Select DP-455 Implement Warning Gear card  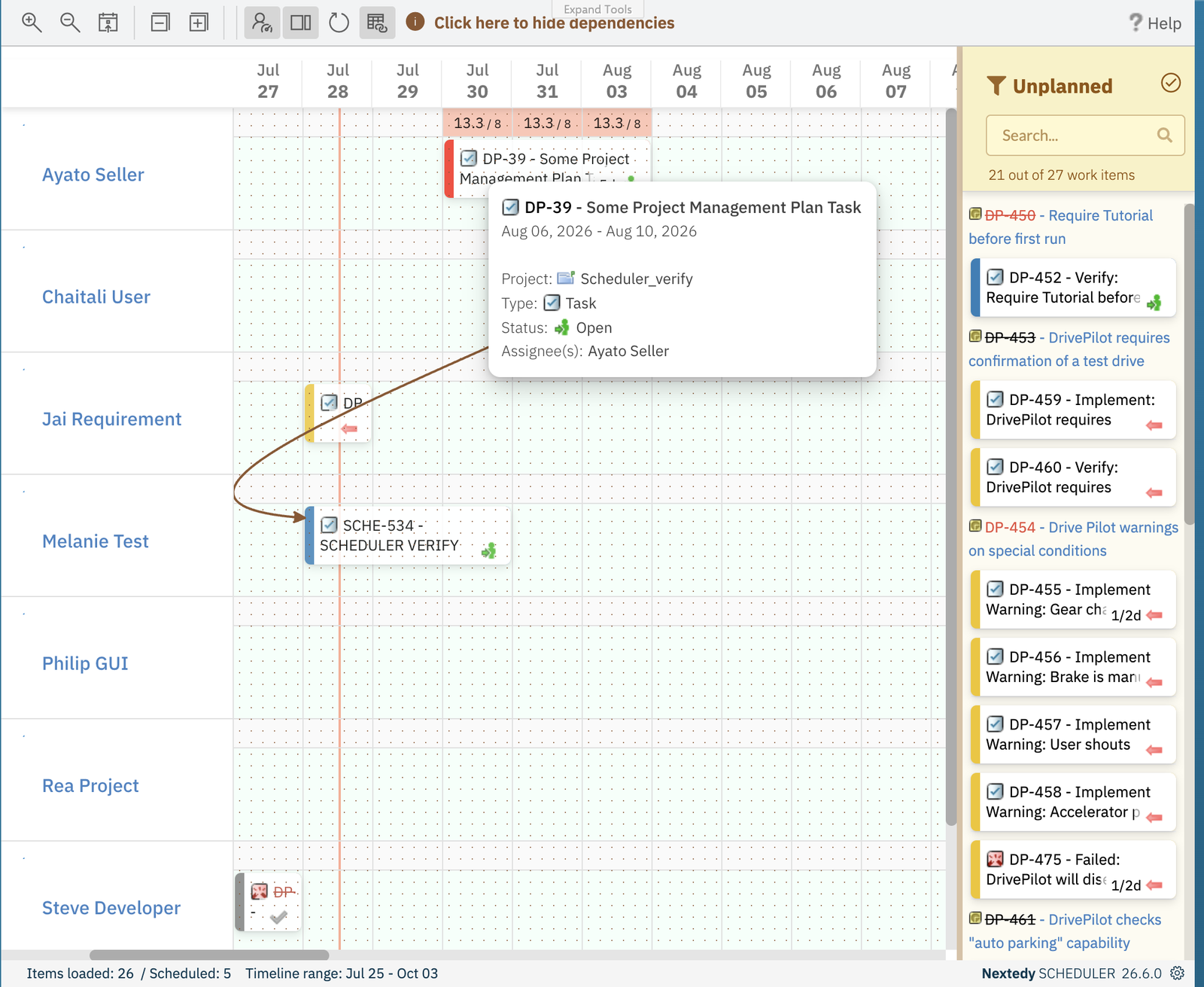tap(1073, 599)
